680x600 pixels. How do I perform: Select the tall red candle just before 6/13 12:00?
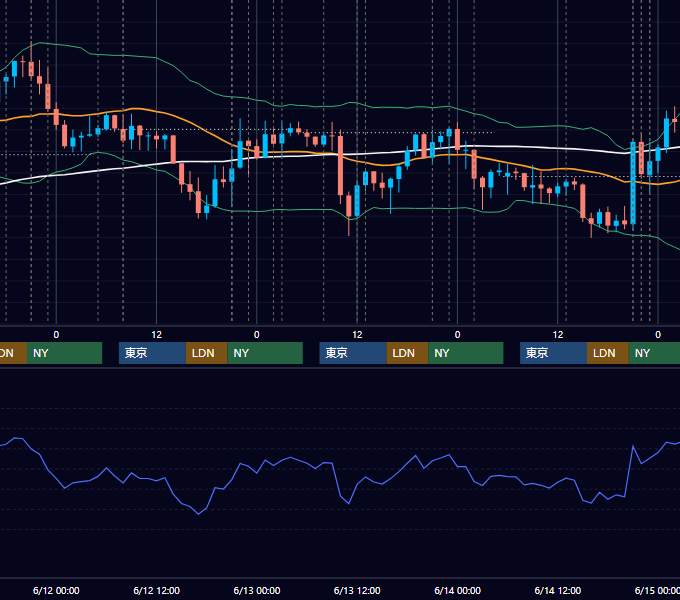point(340,166)
